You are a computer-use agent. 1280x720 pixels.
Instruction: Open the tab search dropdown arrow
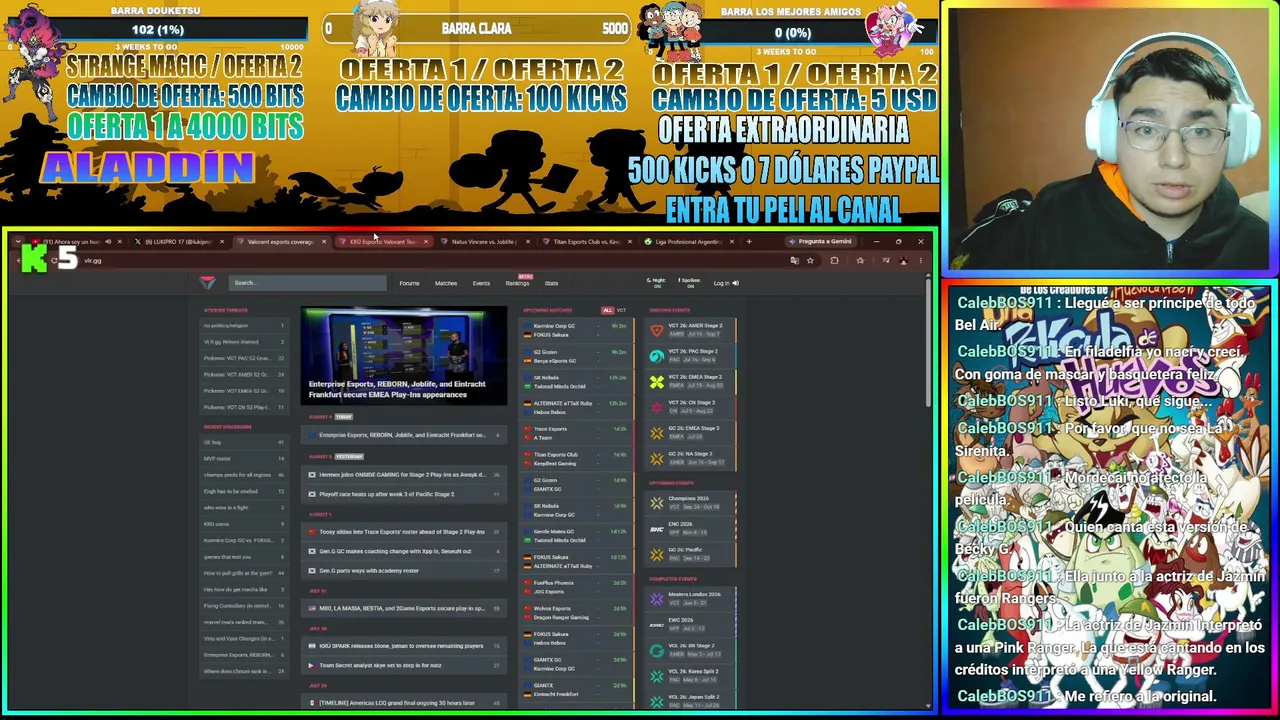(x=18, y=241)
